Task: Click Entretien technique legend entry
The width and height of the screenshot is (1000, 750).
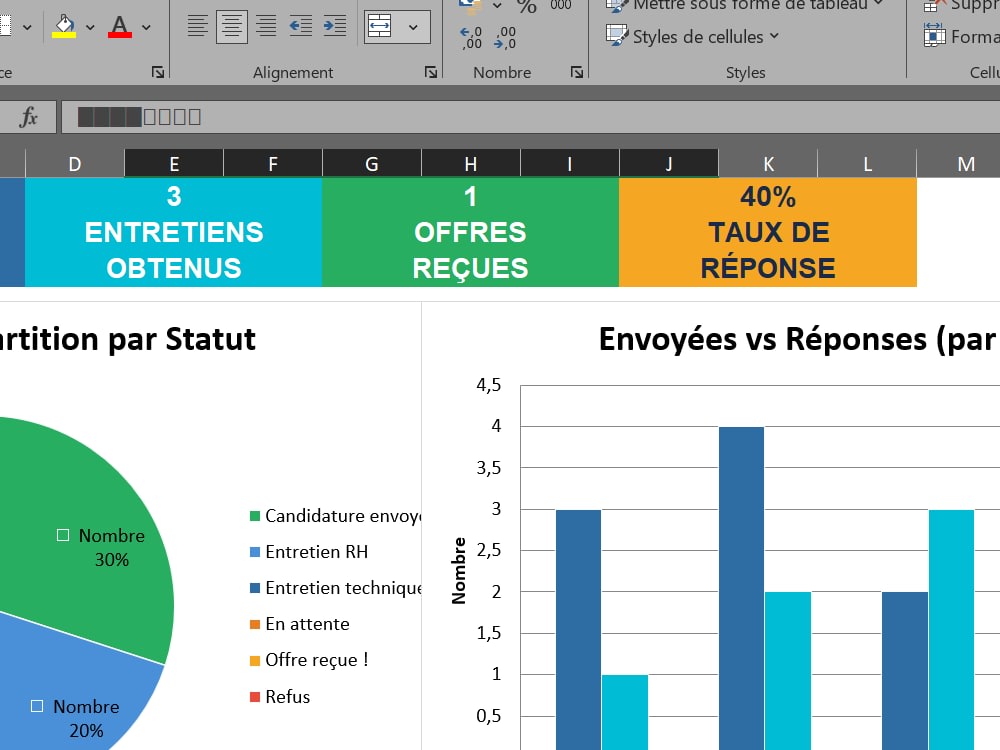Action: click(336, 588)
